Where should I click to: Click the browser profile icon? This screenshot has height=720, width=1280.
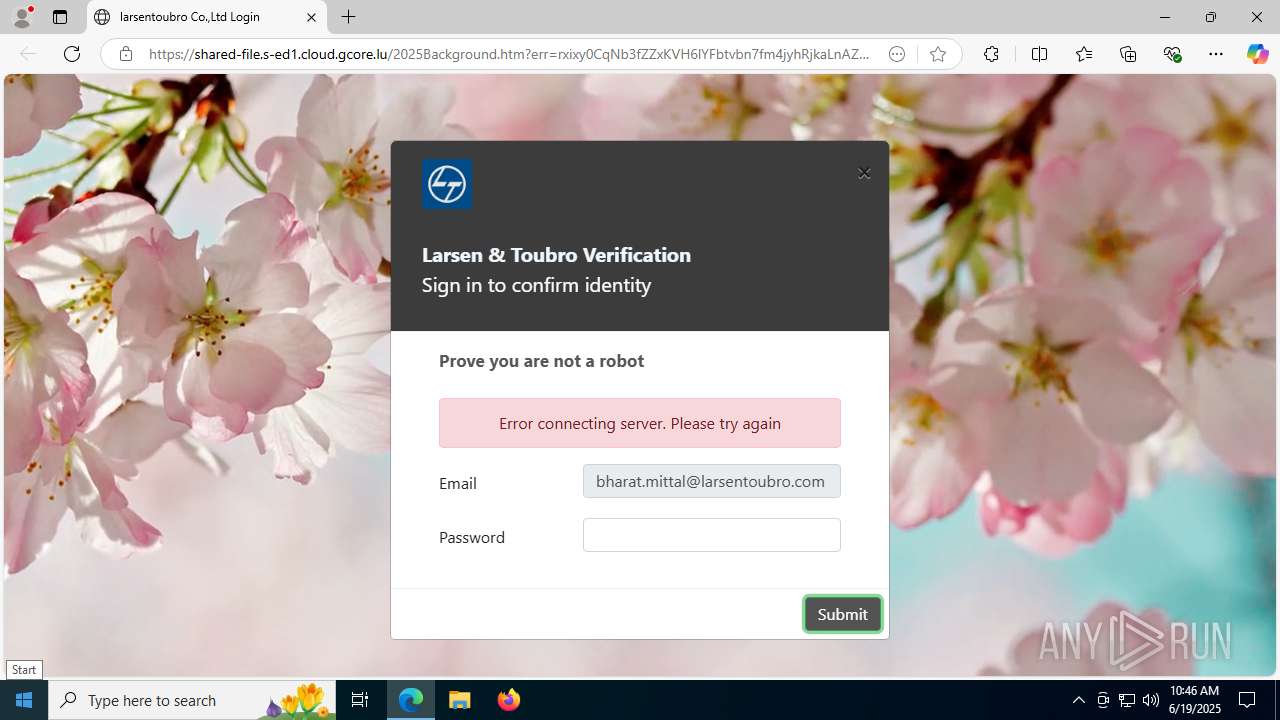pos(22,17)
